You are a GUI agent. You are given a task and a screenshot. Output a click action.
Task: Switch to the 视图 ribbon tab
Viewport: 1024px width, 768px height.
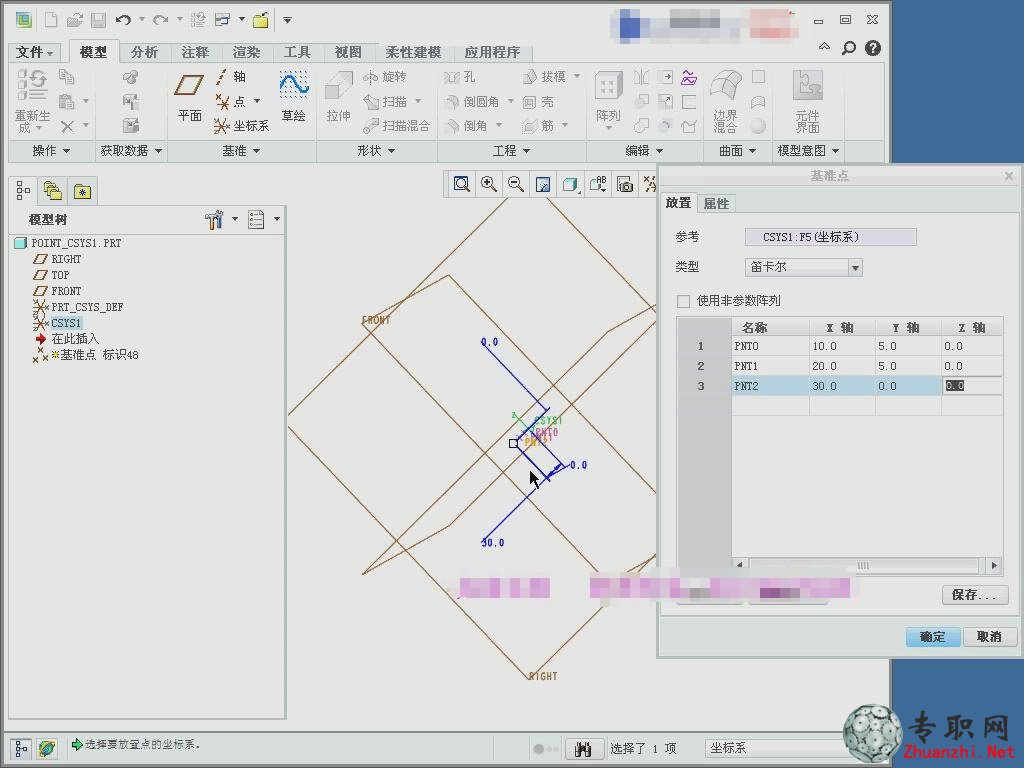pyautogui.click(x=347, y=52)
